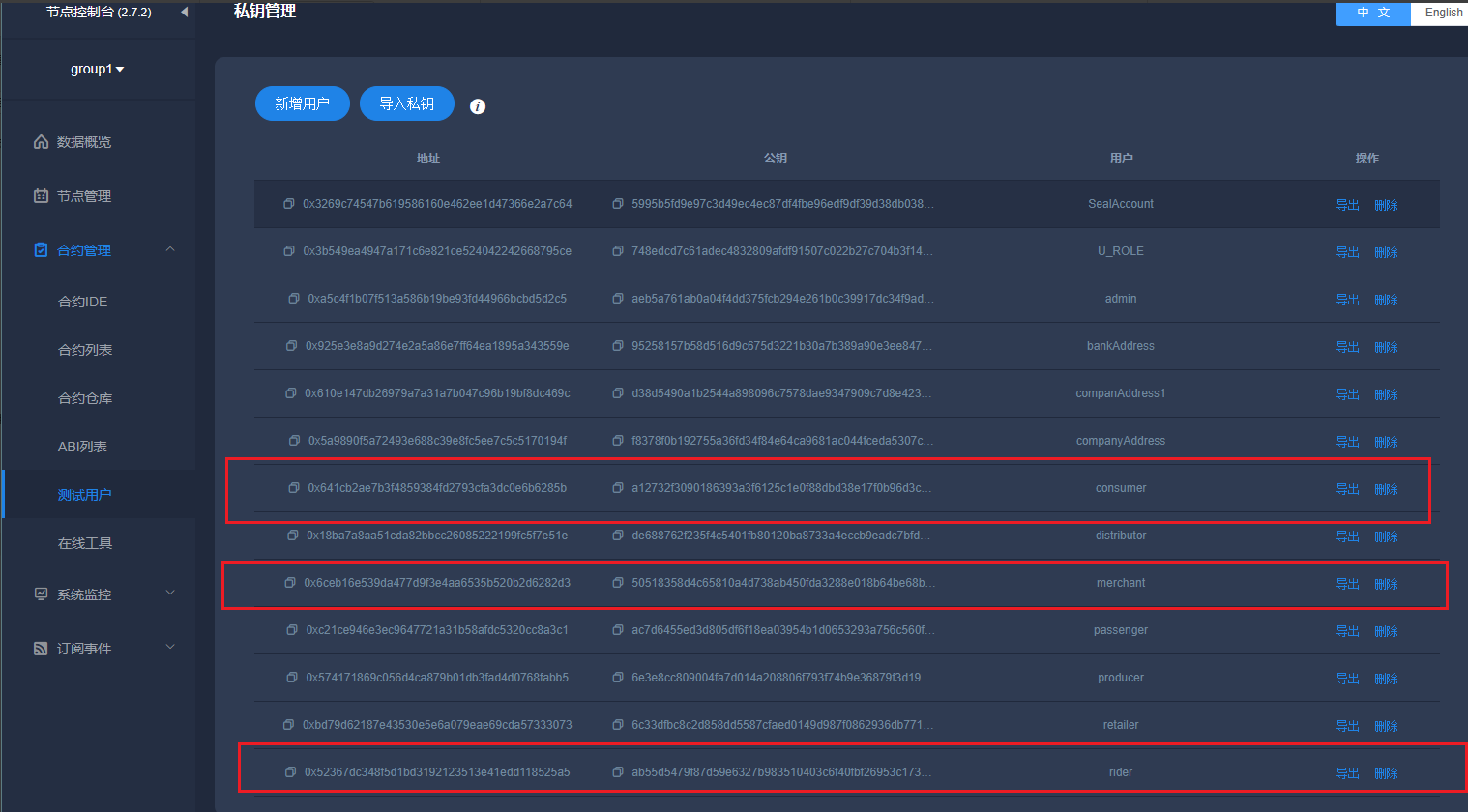
Task: Select the producer user name
Action: point(1121,678)
